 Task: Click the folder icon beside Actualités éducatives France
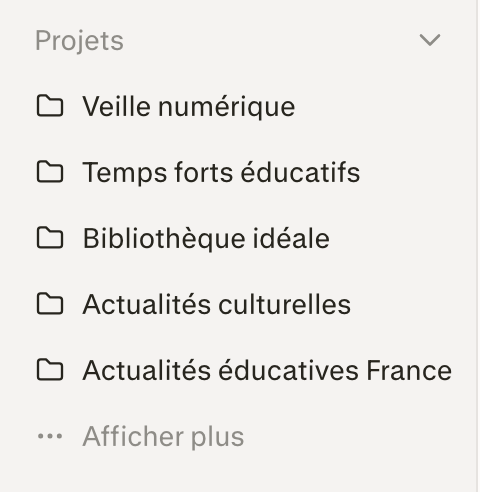[x=50, y=370]
